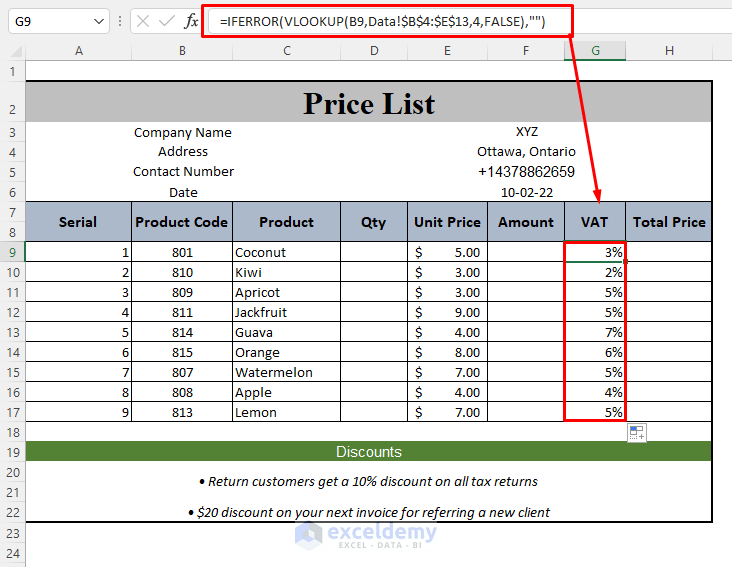
Task: Select Orange's $8.00 unit price cell
Action: tap(447, 353)
